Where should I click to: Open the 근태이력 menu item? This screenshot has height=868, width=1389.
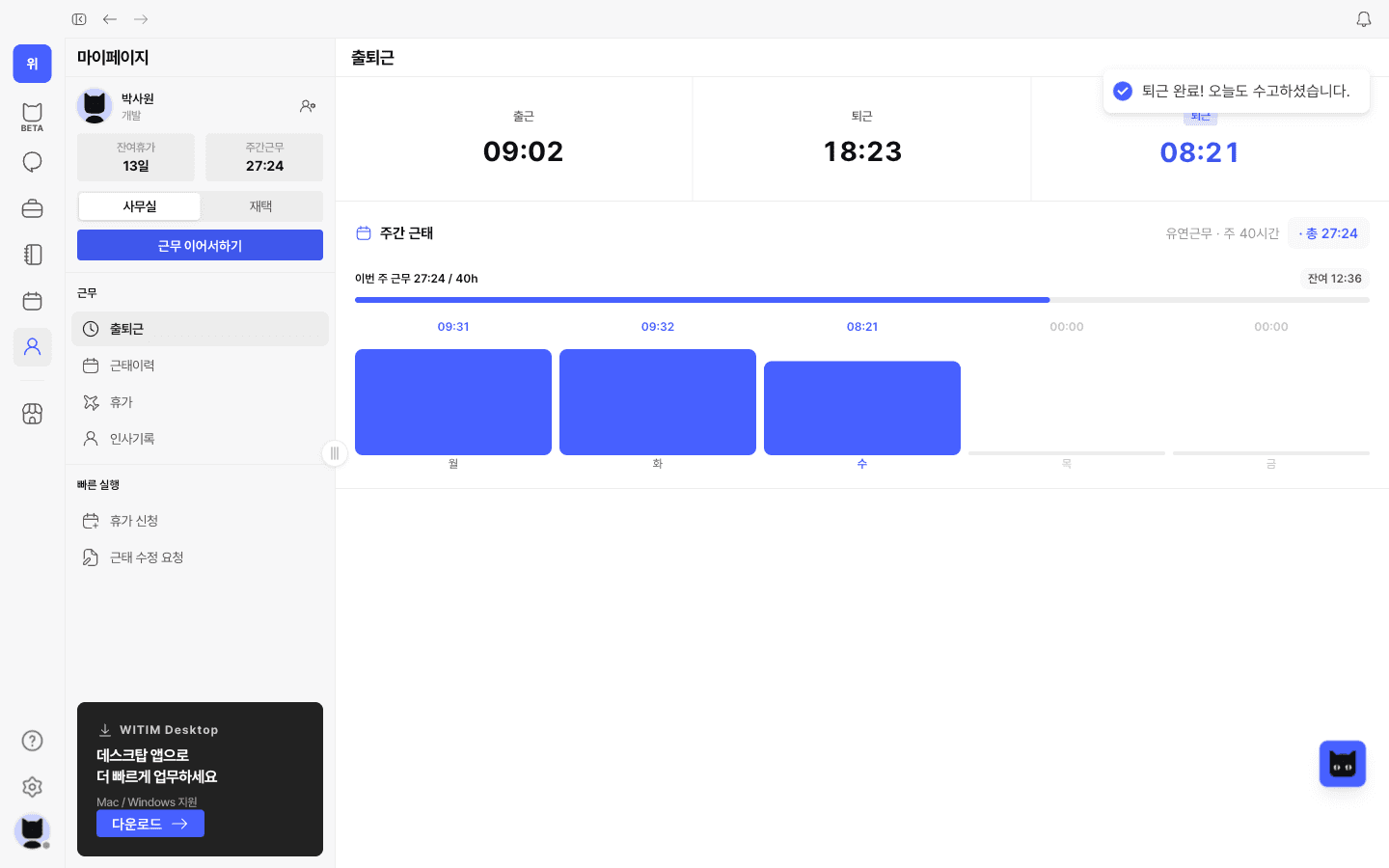[200, 366]
